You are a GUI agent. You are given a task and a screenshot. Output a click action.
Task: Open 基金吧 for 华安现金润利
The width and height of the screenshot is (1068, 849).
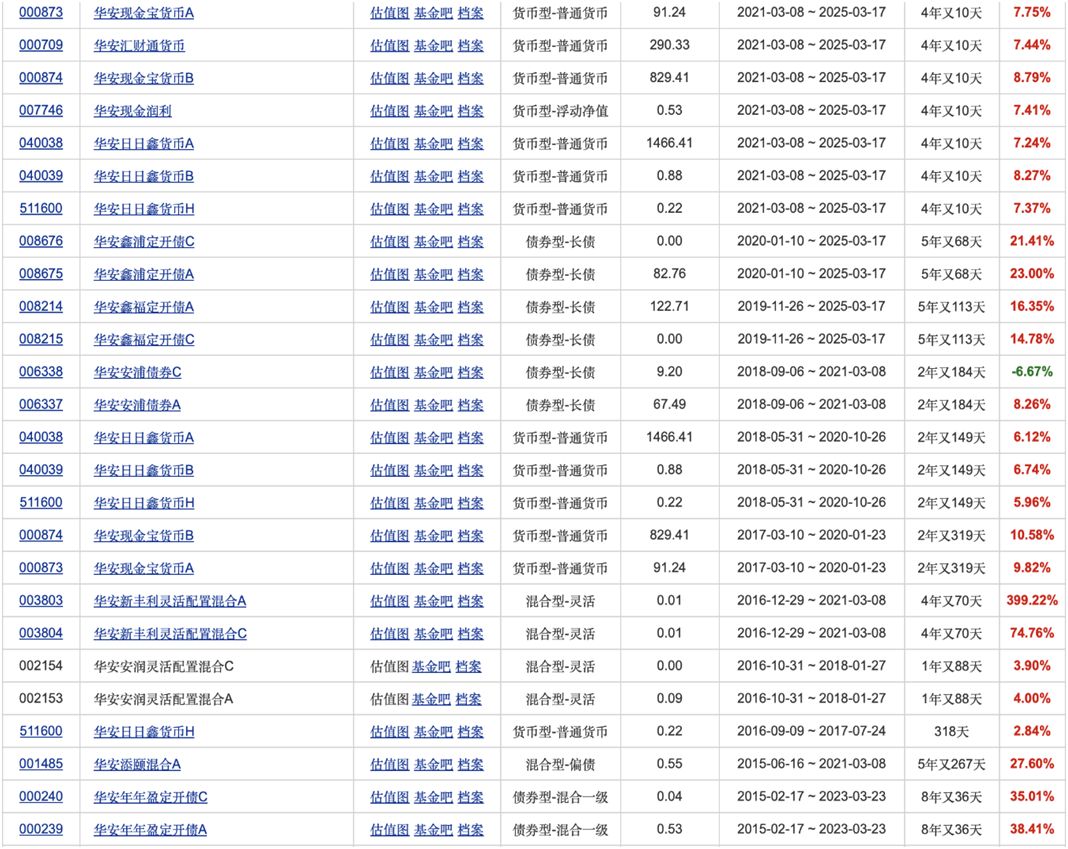pos(433,111)
